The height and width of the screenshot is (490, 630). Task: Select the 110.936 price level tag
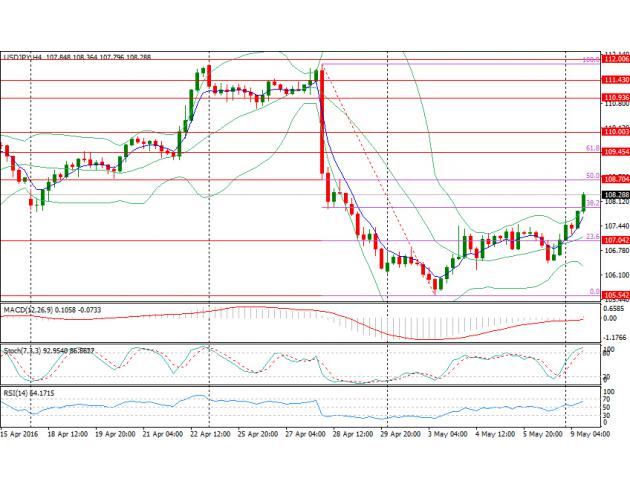click(x=613, y=97)
